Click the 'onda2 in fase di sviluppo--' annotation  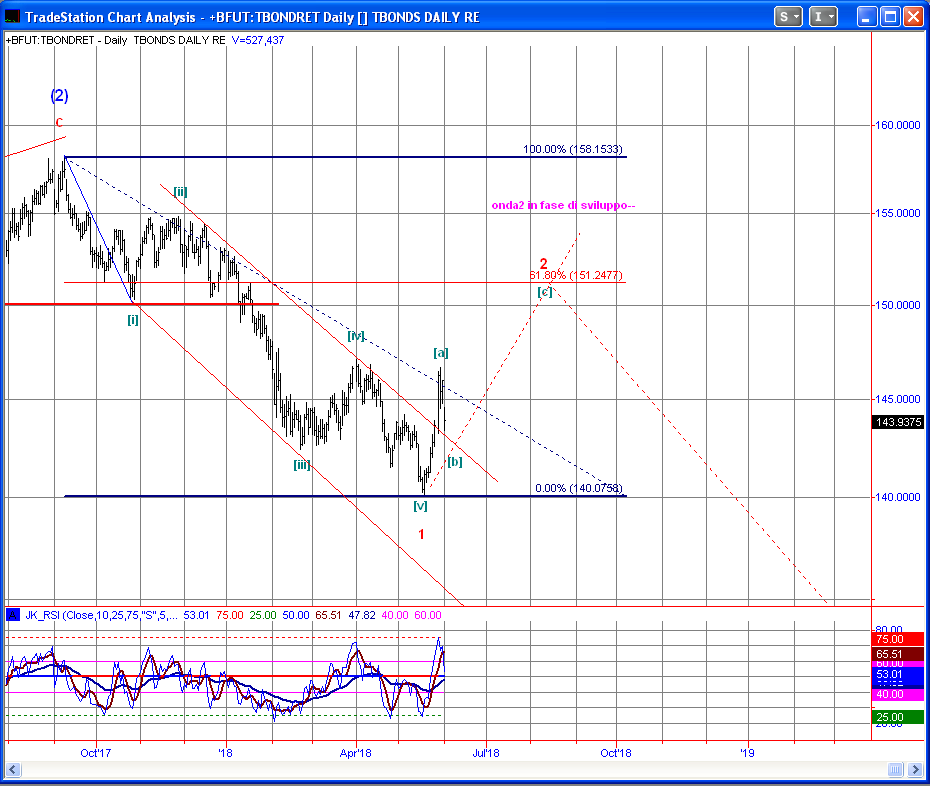[x=563, y=205]
